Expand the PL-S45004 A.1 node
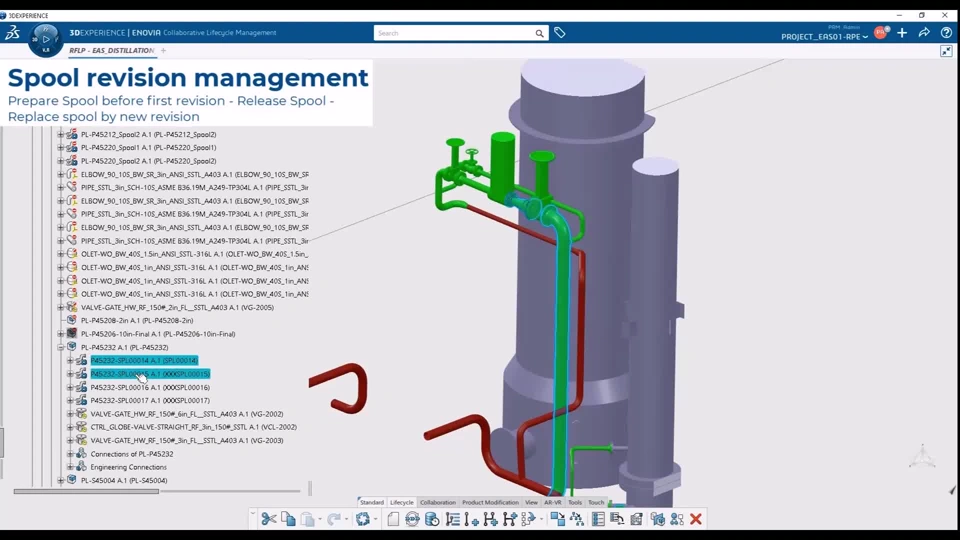Image resolution: width=960 pixels, height=540 pixels. click(61, 481)
